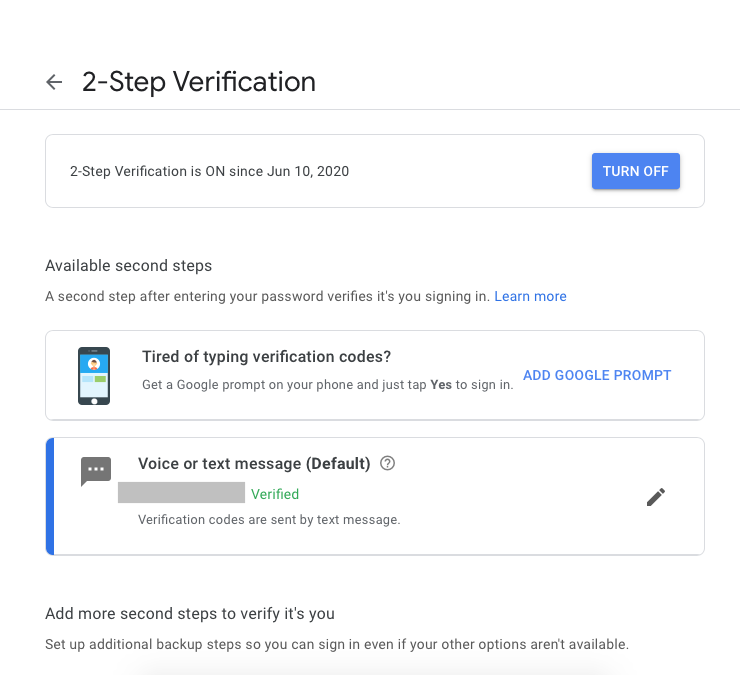Click 'Verification codes are sent by text message' text
This screenshot has width=740, height=675.
click(x=269, y=520)
